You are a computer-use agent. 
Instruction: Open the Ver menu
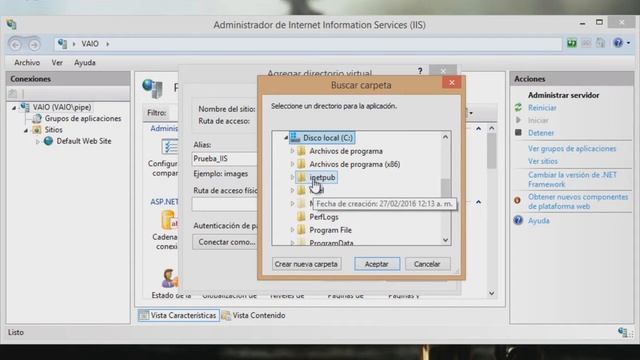57,63
